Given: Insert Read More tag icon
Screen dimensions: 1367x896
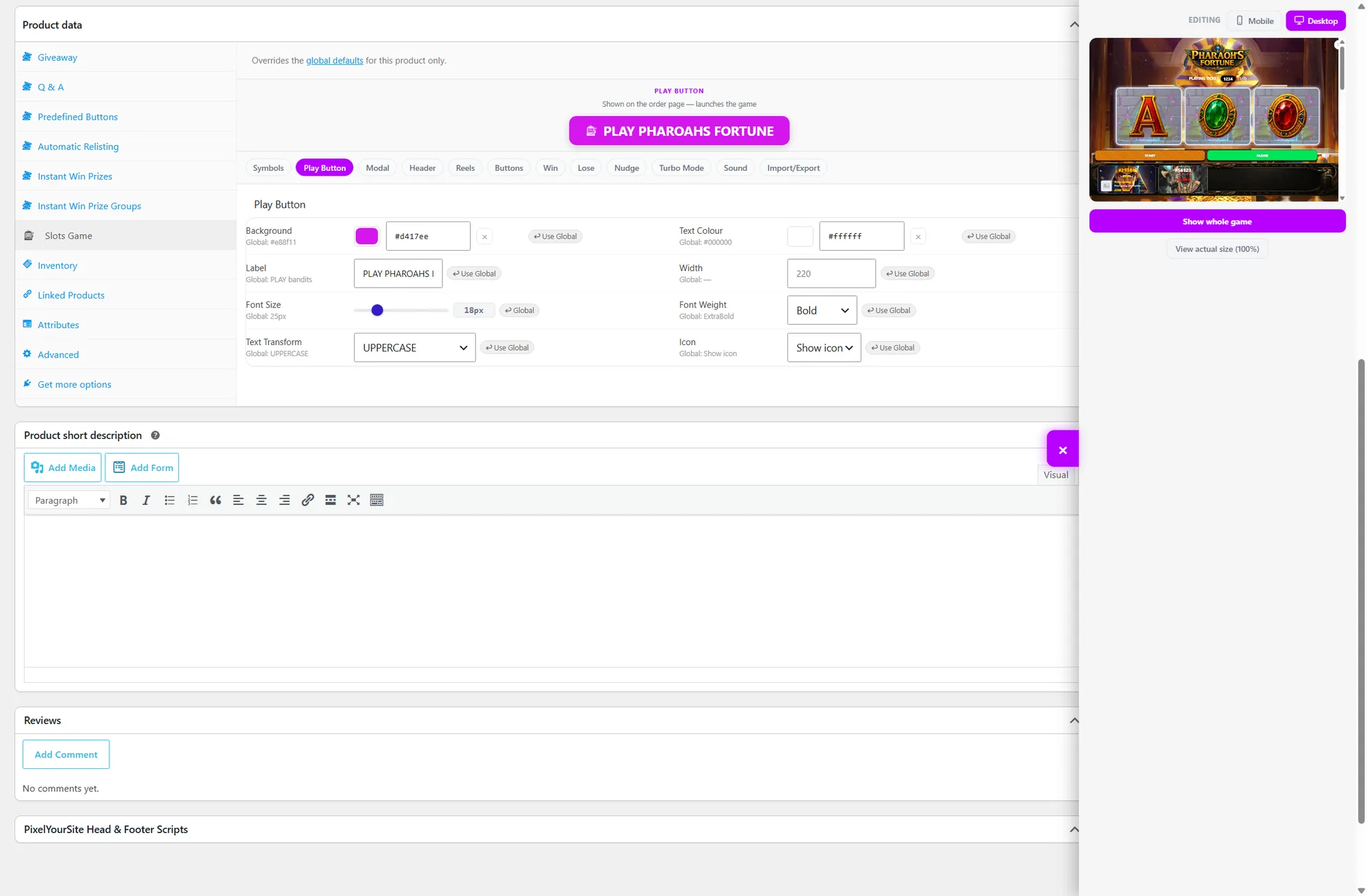Looking at the screenshot, I should click(x=330, y=500).
